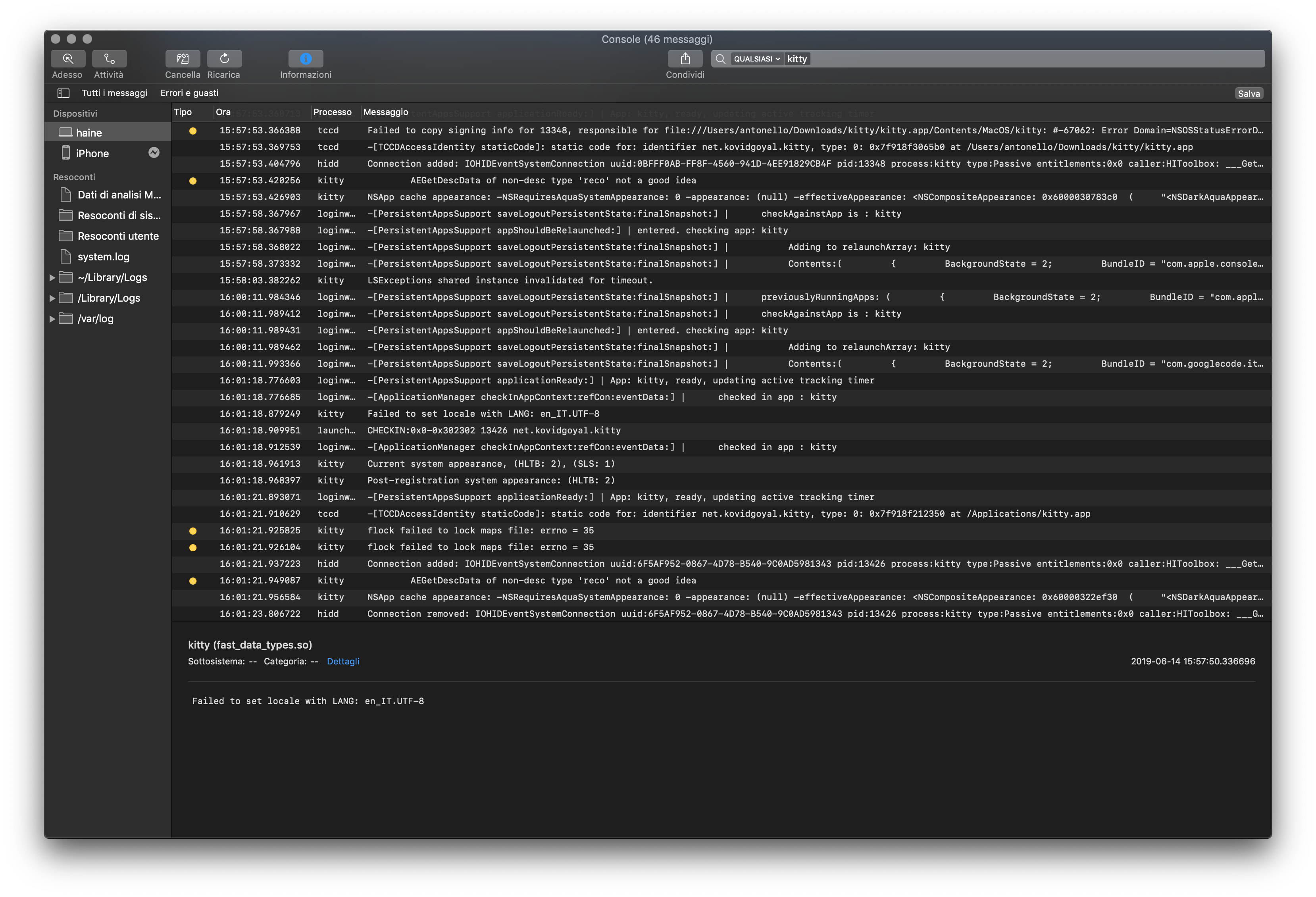Expand the /var/log folder
This screenshot has height=897, width=1316.
tap(52, 318)
